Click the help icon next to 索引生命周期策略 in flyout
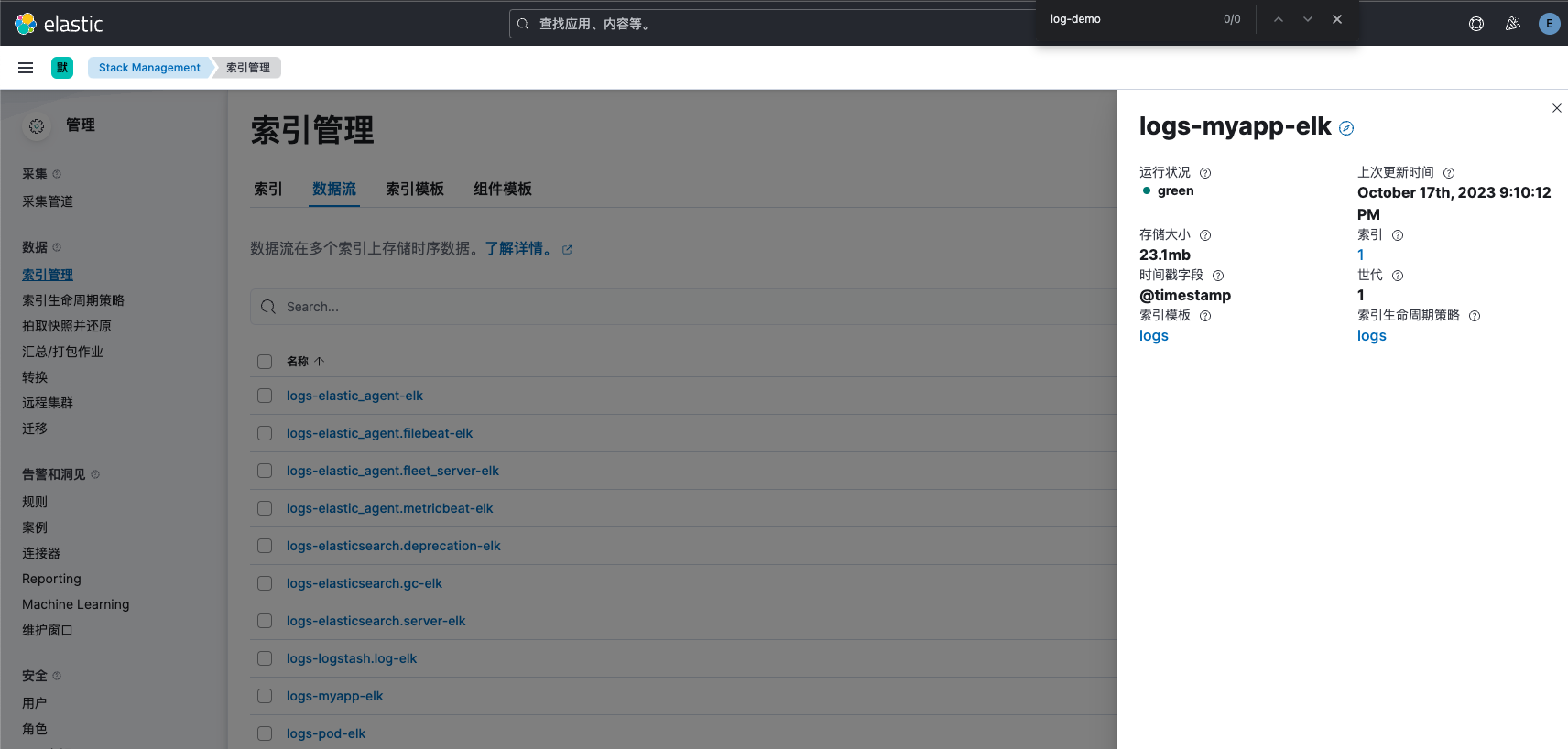This screenshot has width=1568, height=749. coord(1475,316)
